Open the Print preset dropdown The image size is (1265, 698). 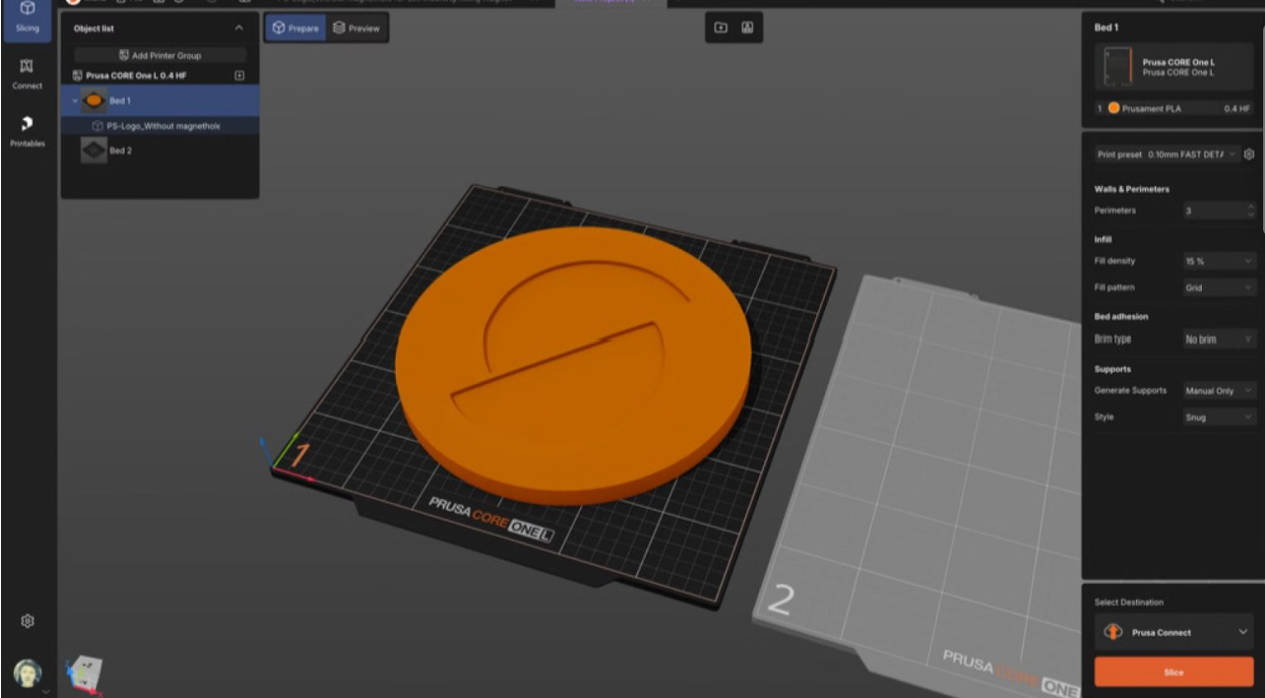pos(1166,154)
